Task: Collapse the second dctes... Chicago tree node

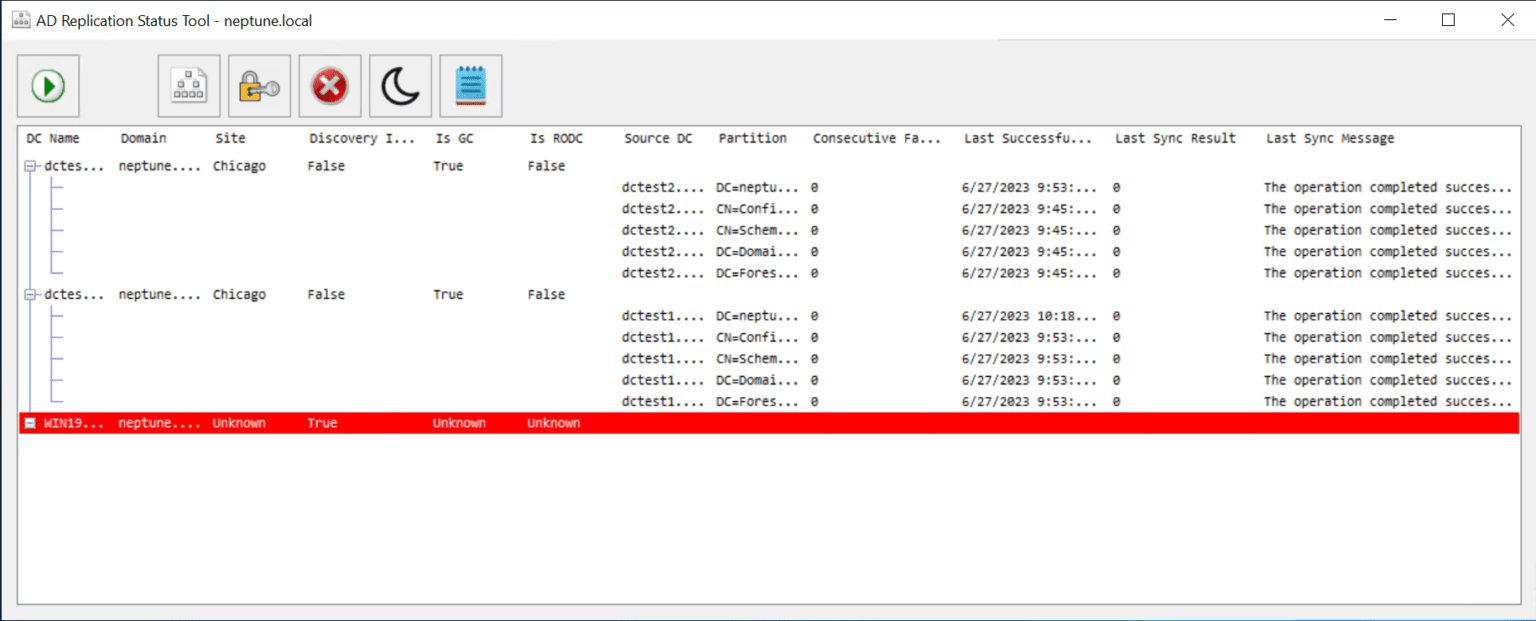Action: (31, 295)
